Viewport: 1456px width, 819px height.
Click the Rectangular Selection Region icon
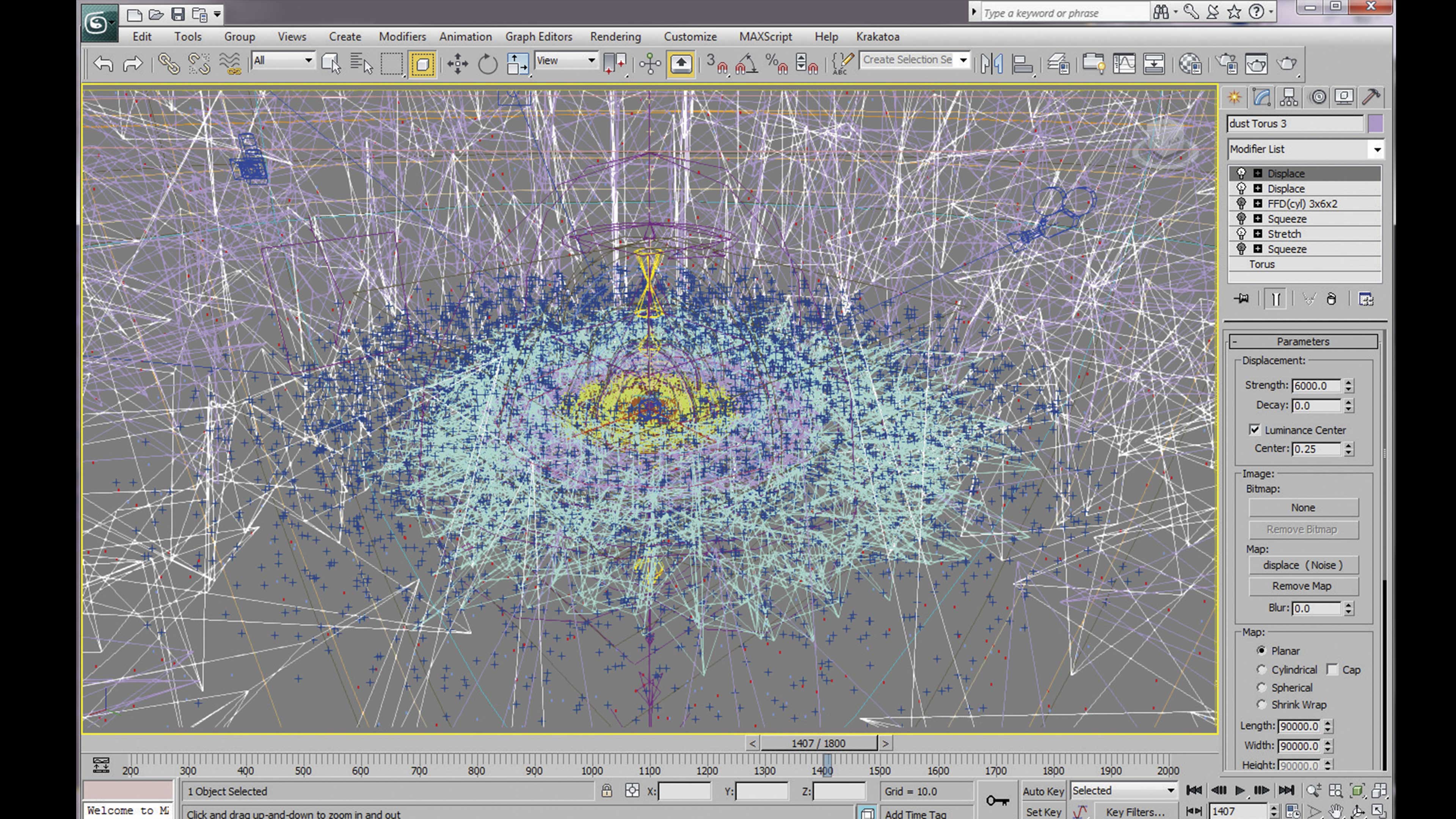391,63
